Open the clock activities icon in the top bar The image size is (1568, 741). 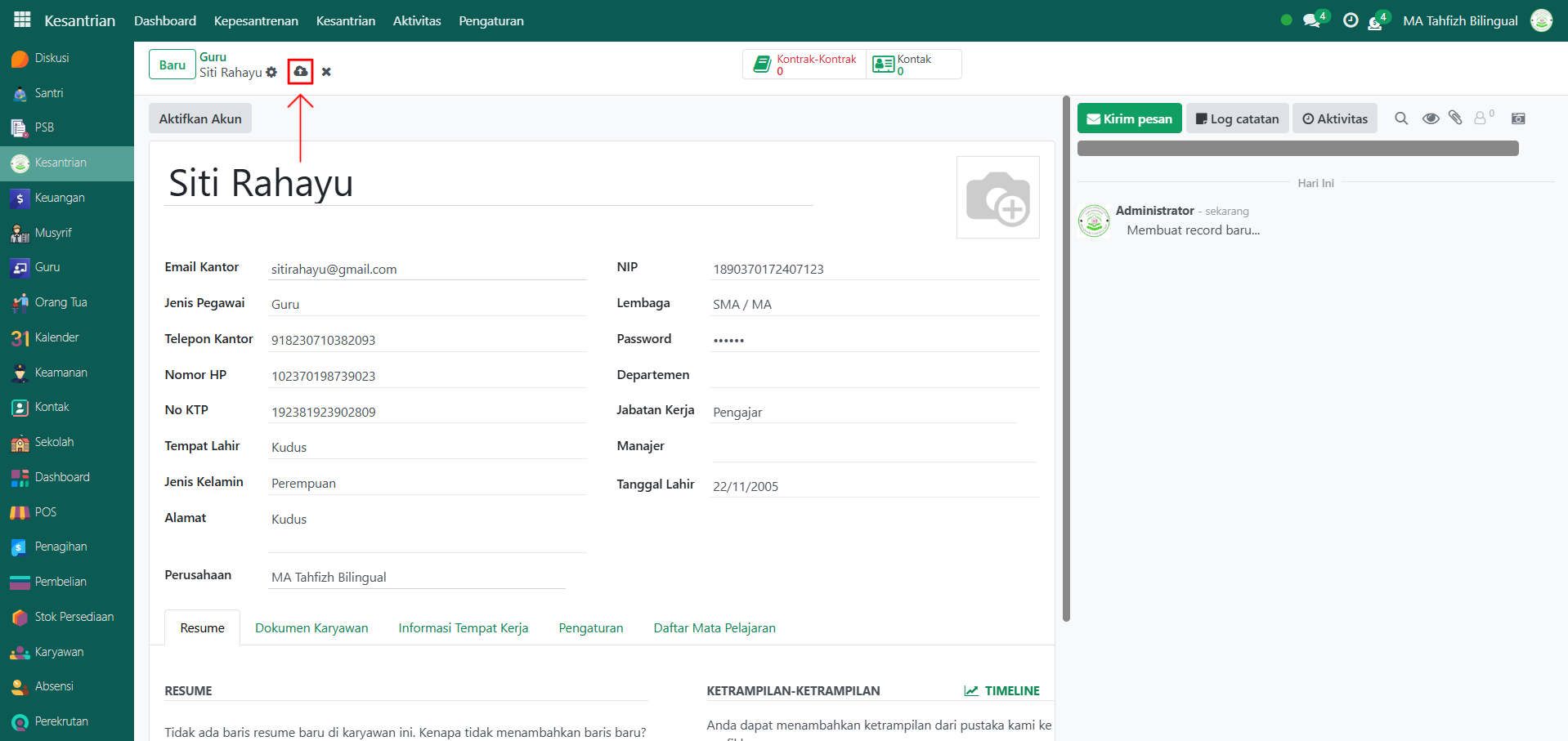click(1351, 21)
